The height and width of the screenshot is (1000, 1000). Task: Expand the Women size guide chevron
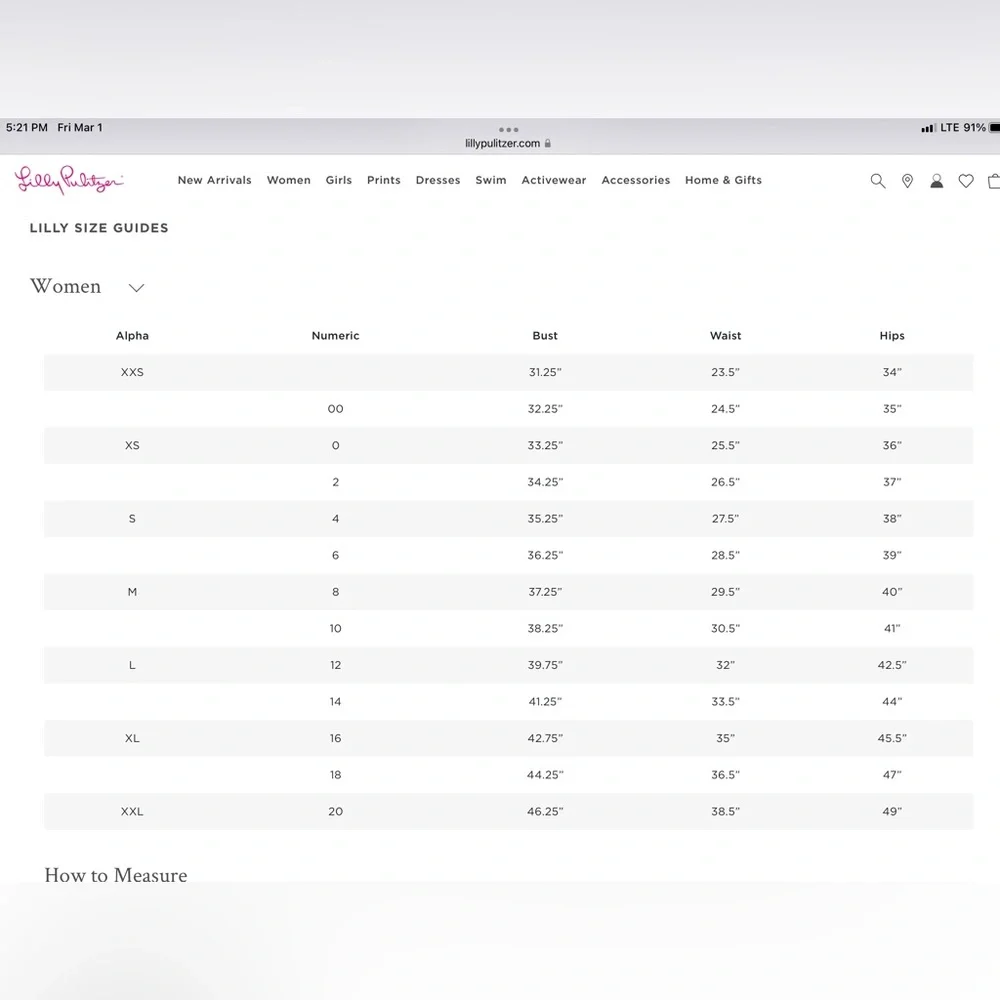click(136, 288)
